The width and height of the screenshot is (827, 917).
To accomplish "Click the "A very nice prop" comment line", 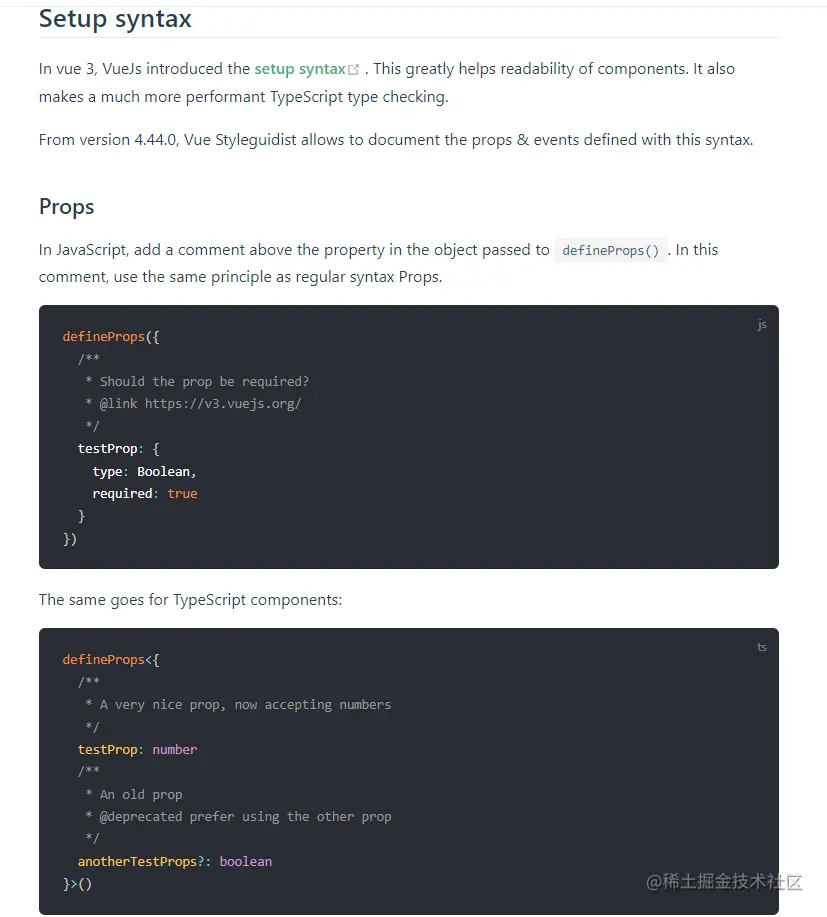I will 245,705.
